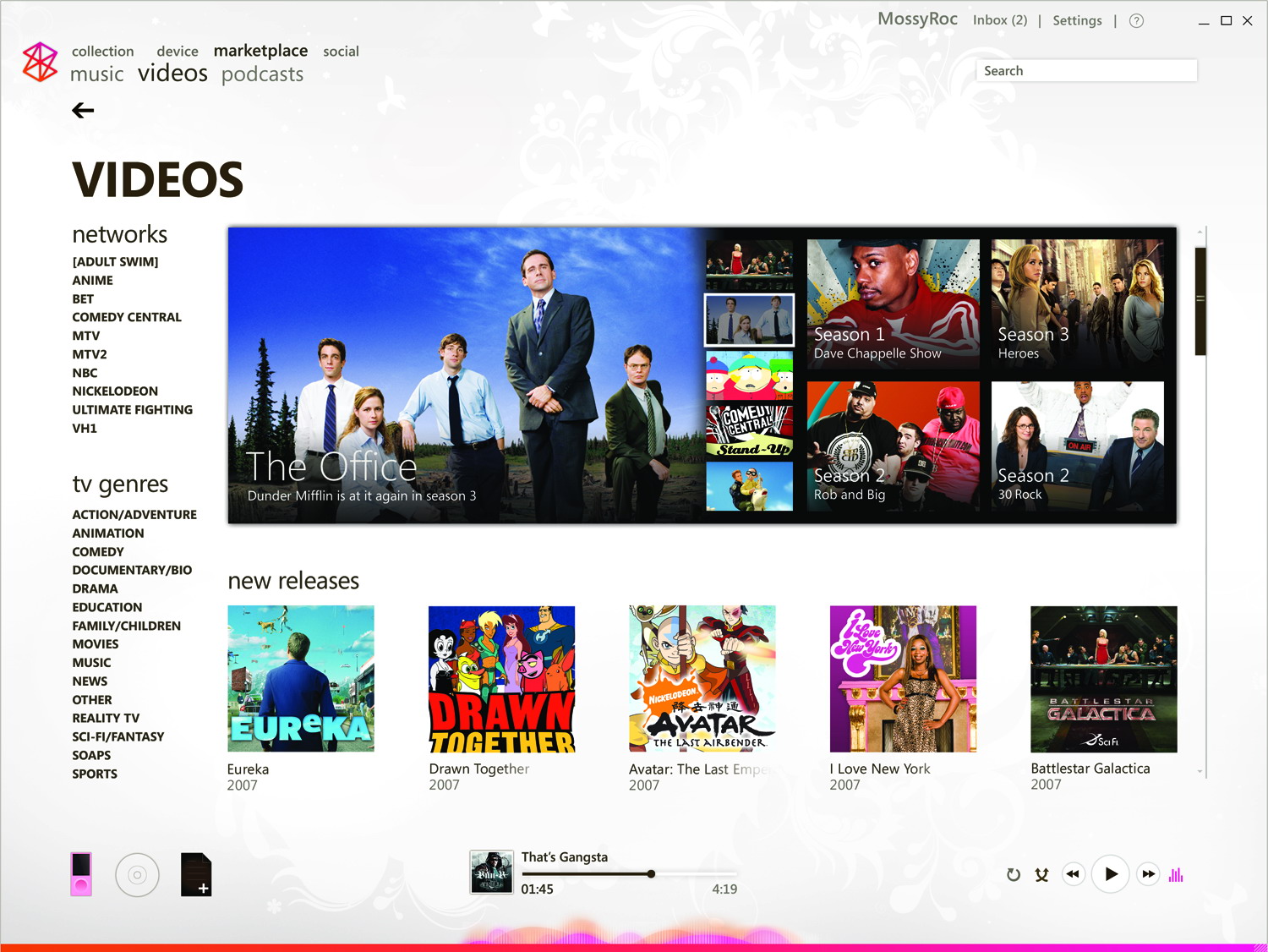Open the REALITY TV genre

point(106,719)
